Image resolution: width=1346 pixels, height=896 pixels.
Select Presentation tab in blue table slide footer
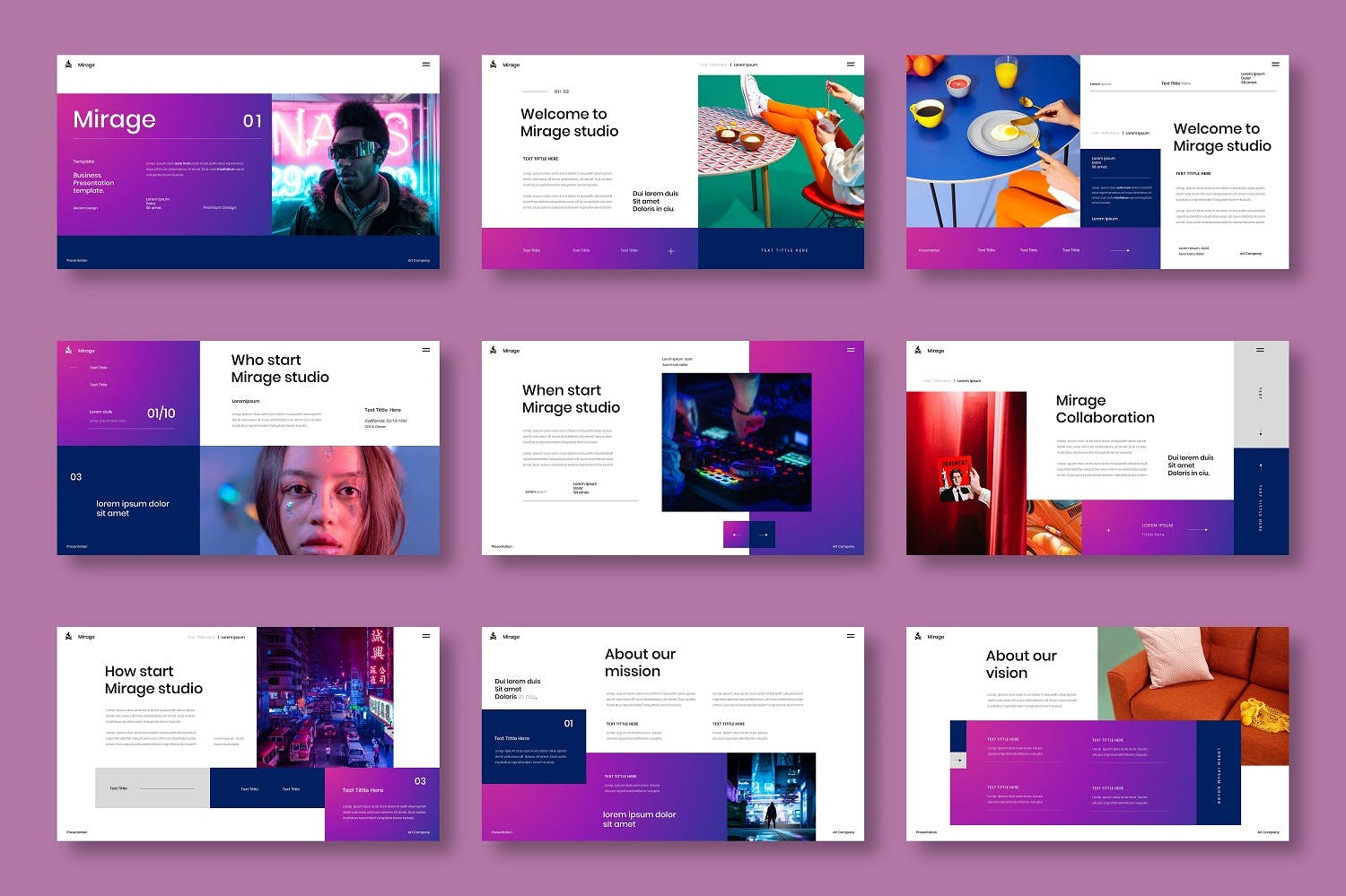(929, 250)
